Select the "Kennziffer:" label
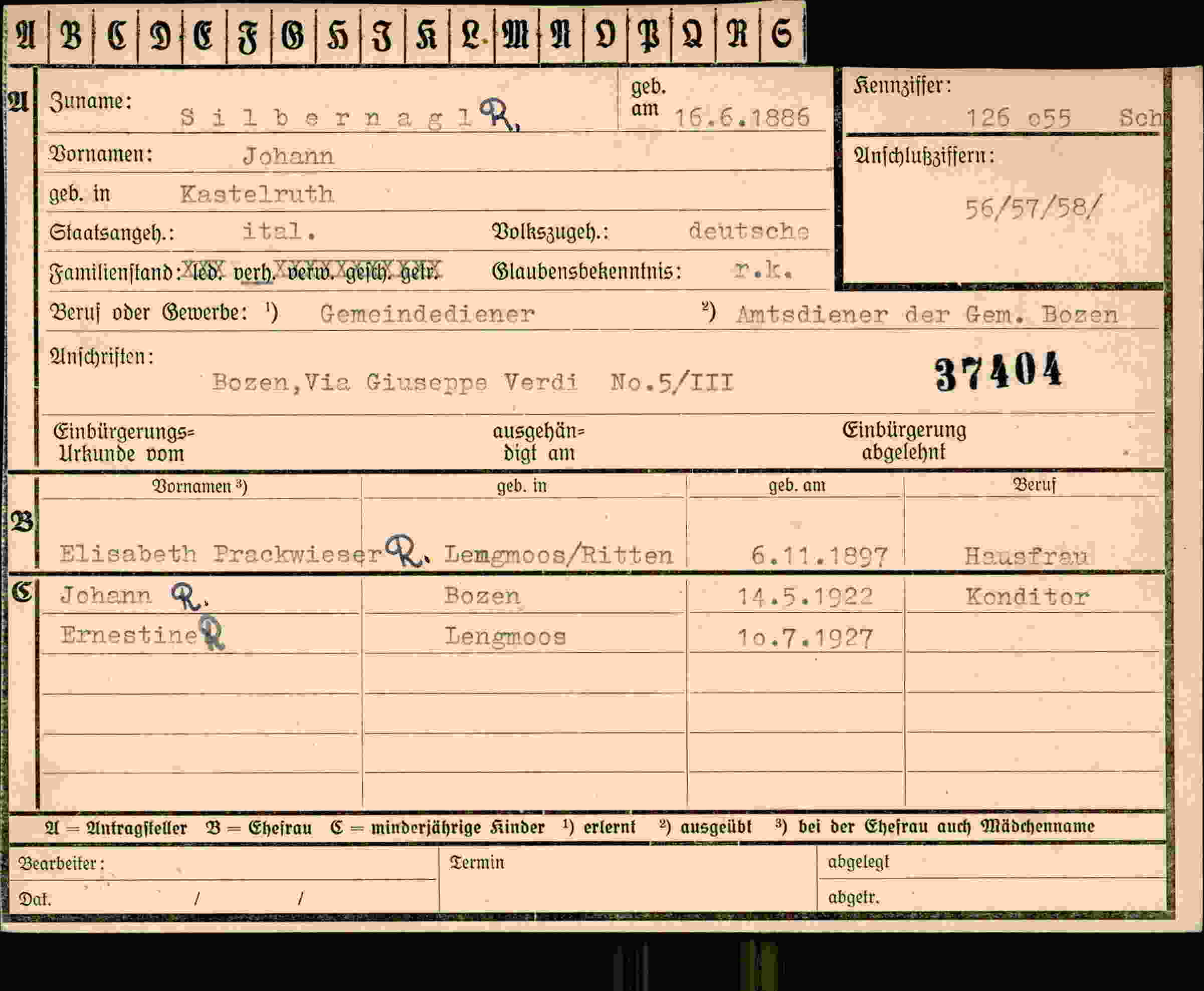 click(902, 86)
